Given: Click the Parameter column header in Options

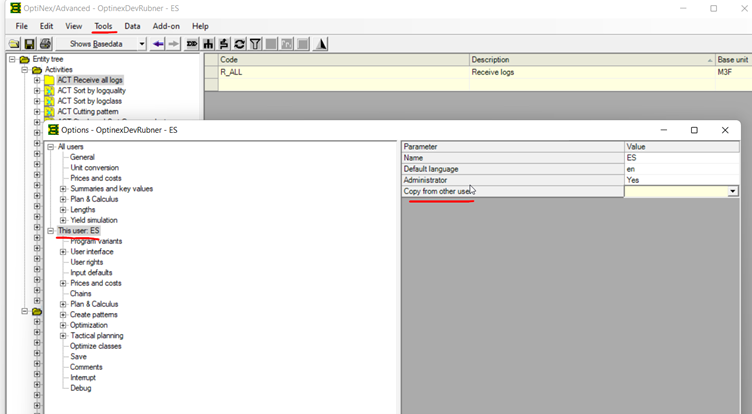Looking at the screenshot, I should coord(513,147).
